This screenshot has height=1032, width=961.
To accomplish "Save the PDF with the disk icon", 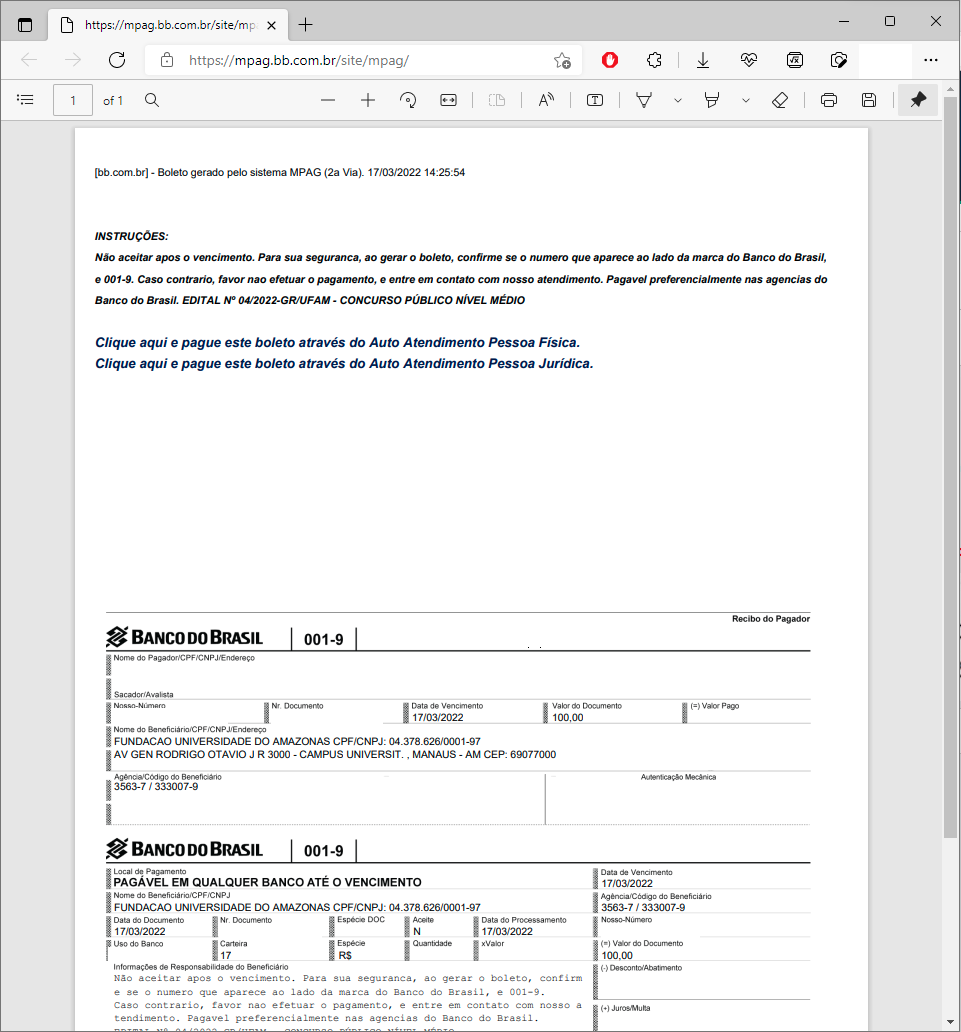I will point(869,100).
